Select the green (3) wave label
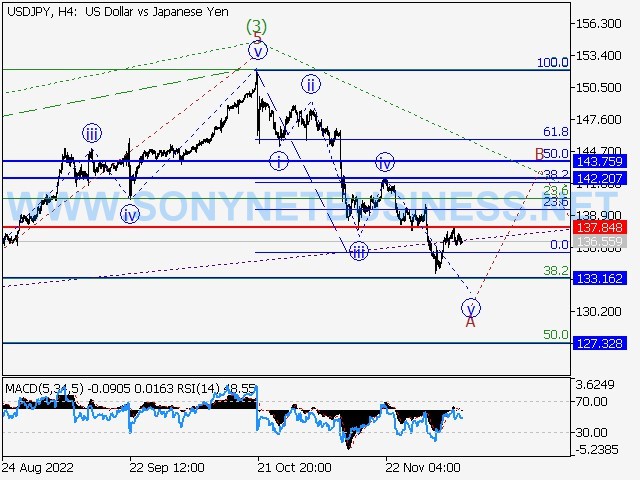This screenshot has height=480, width=640. point(256,27)
